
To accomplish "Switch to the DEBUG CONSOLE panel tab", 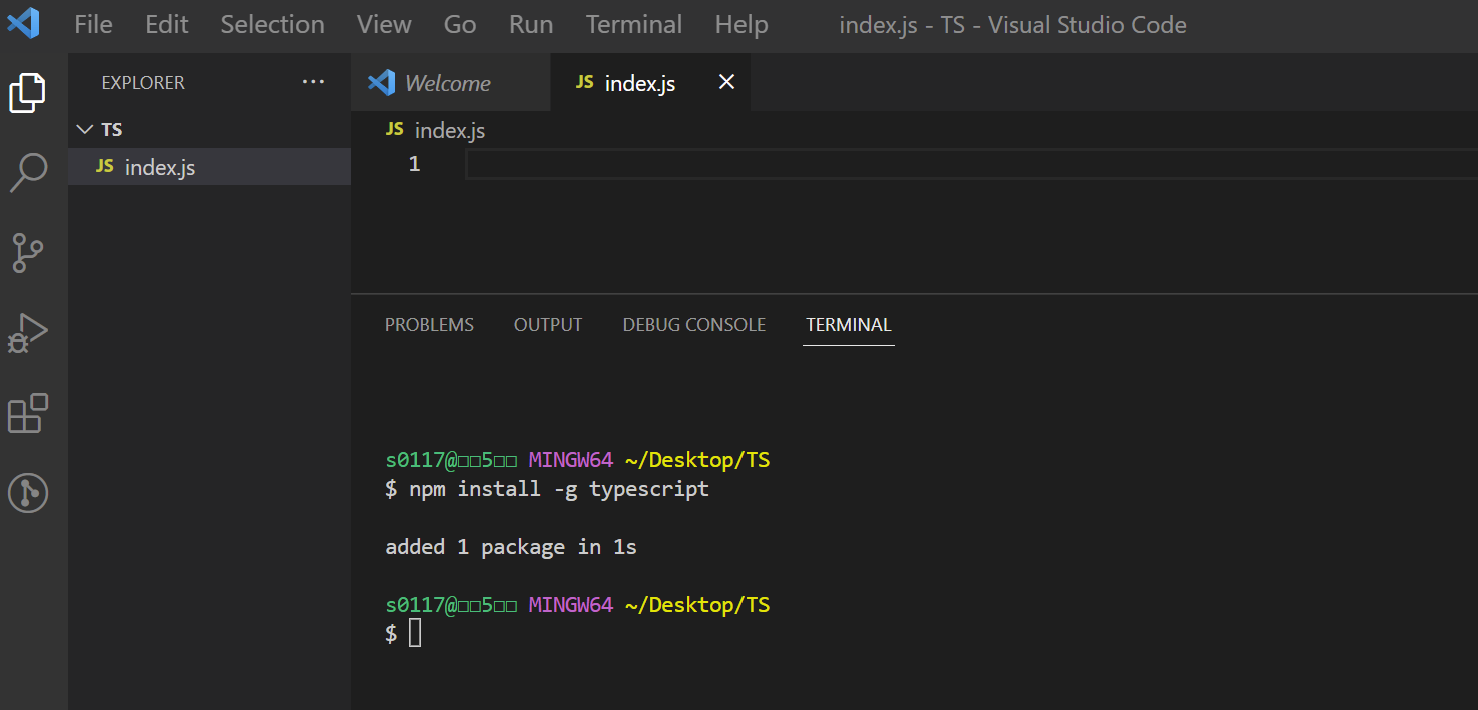I will click(694, 325).
